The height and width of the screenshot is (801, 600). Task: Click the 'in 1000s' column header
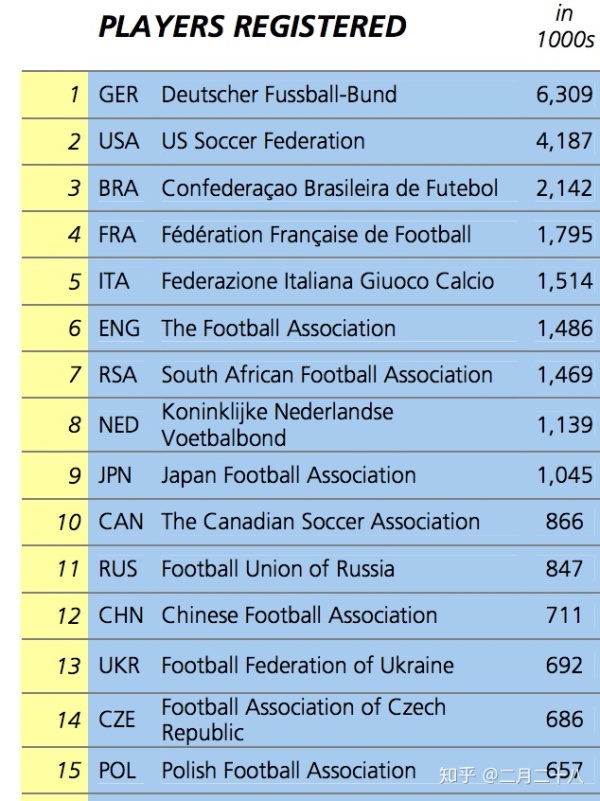565,27
